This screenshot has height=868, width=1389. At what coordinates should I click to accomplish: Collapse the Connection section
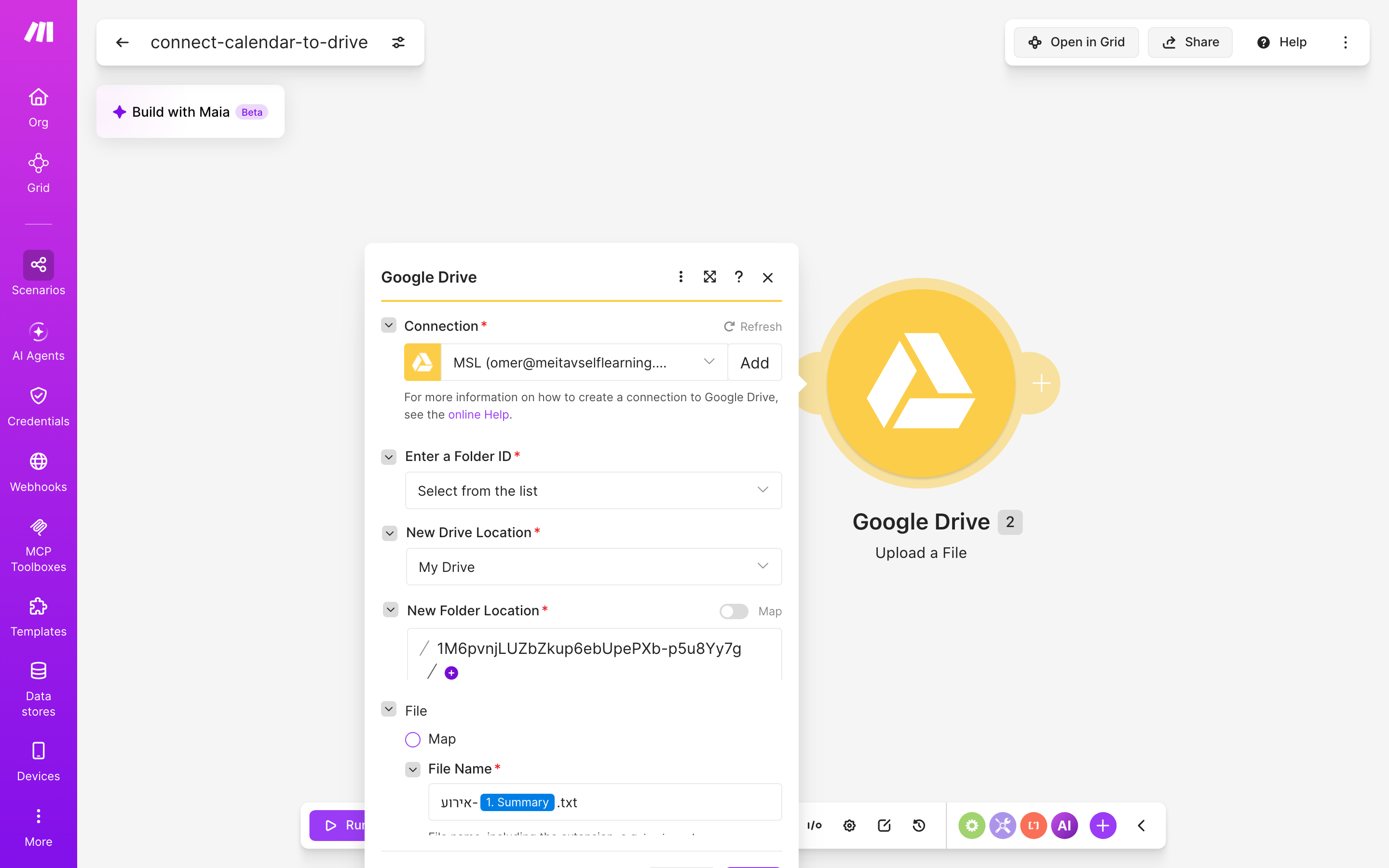pyautogui.click(x=389, y=325)
